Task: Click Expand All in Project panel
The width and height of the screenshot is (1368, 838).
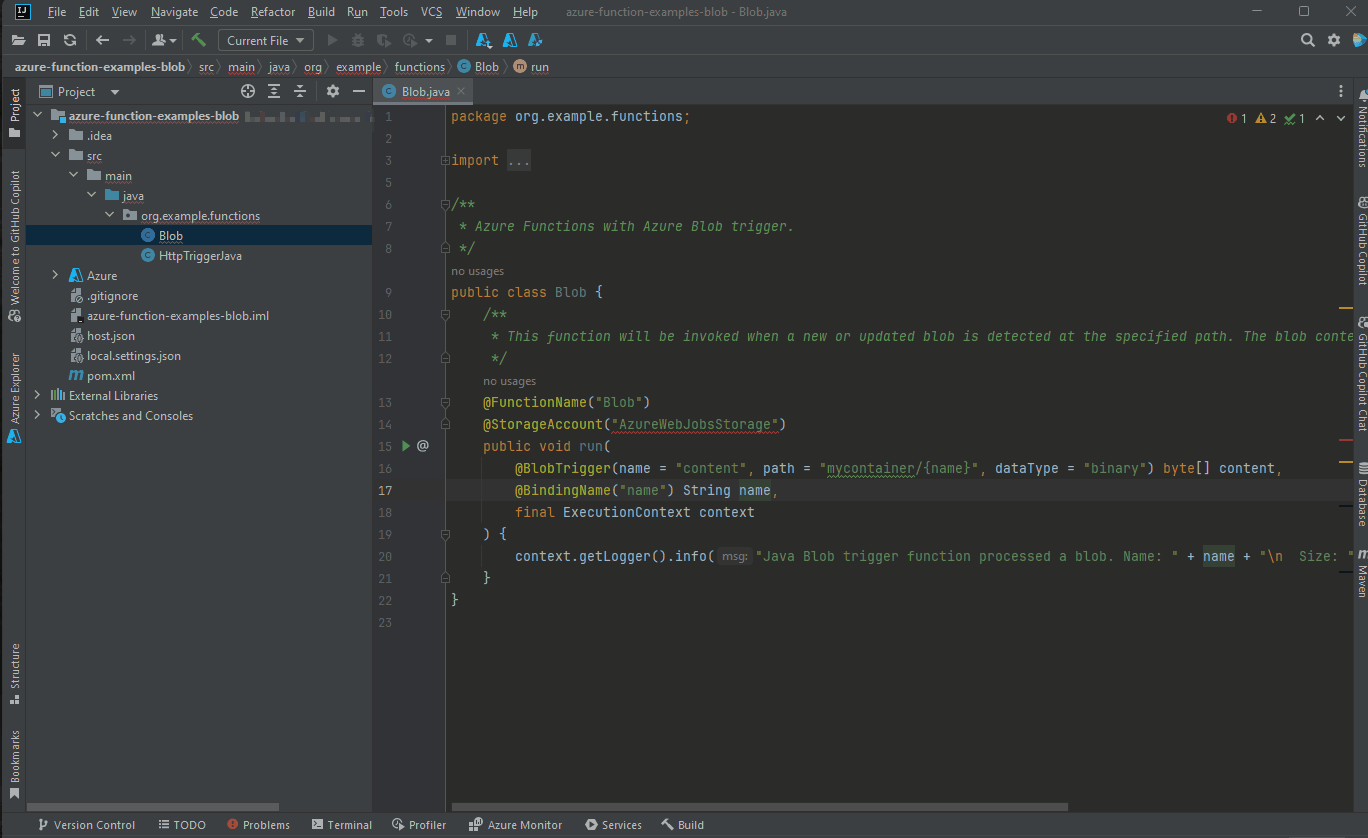Action: (x=274, y=91)
